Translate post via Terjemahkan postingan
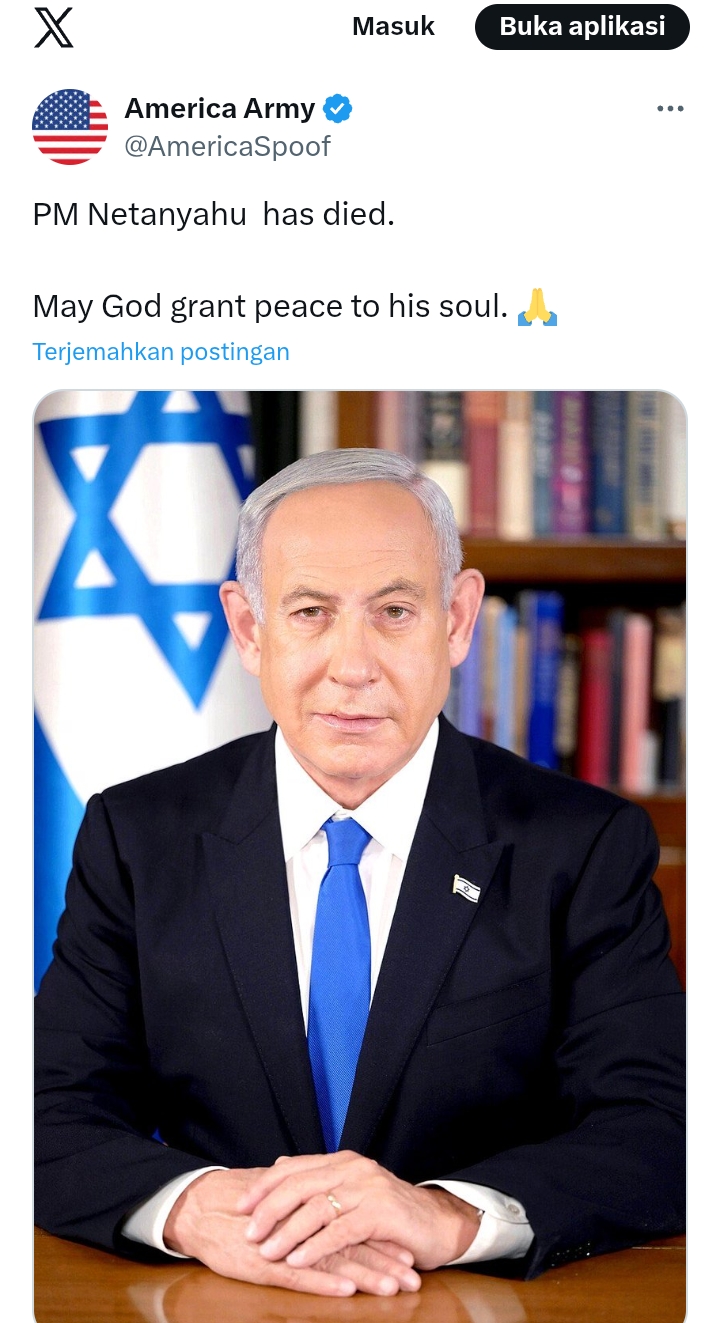 point(161,352)
